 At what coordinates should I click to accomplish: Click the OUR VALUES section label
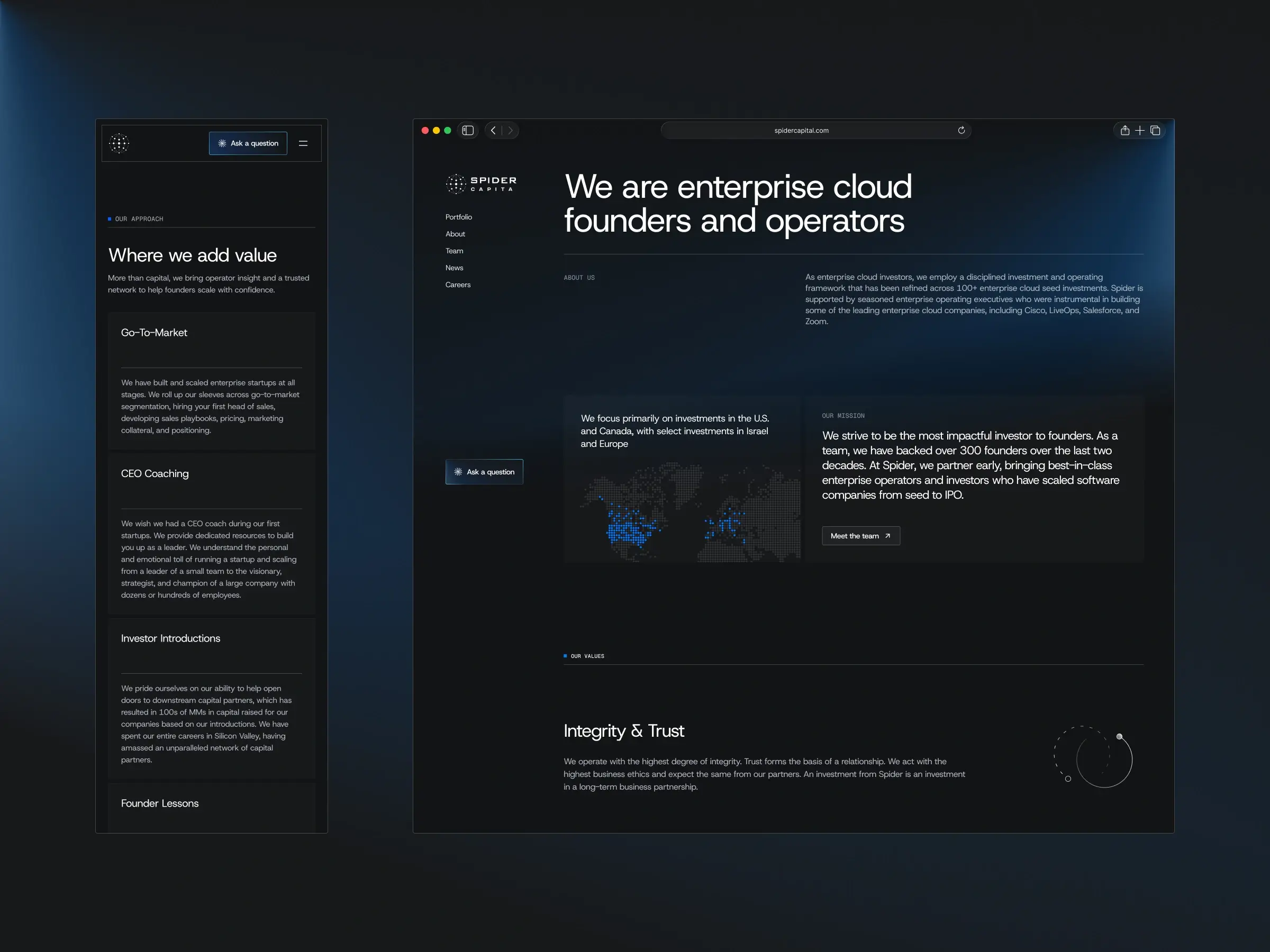coord(587,656)
